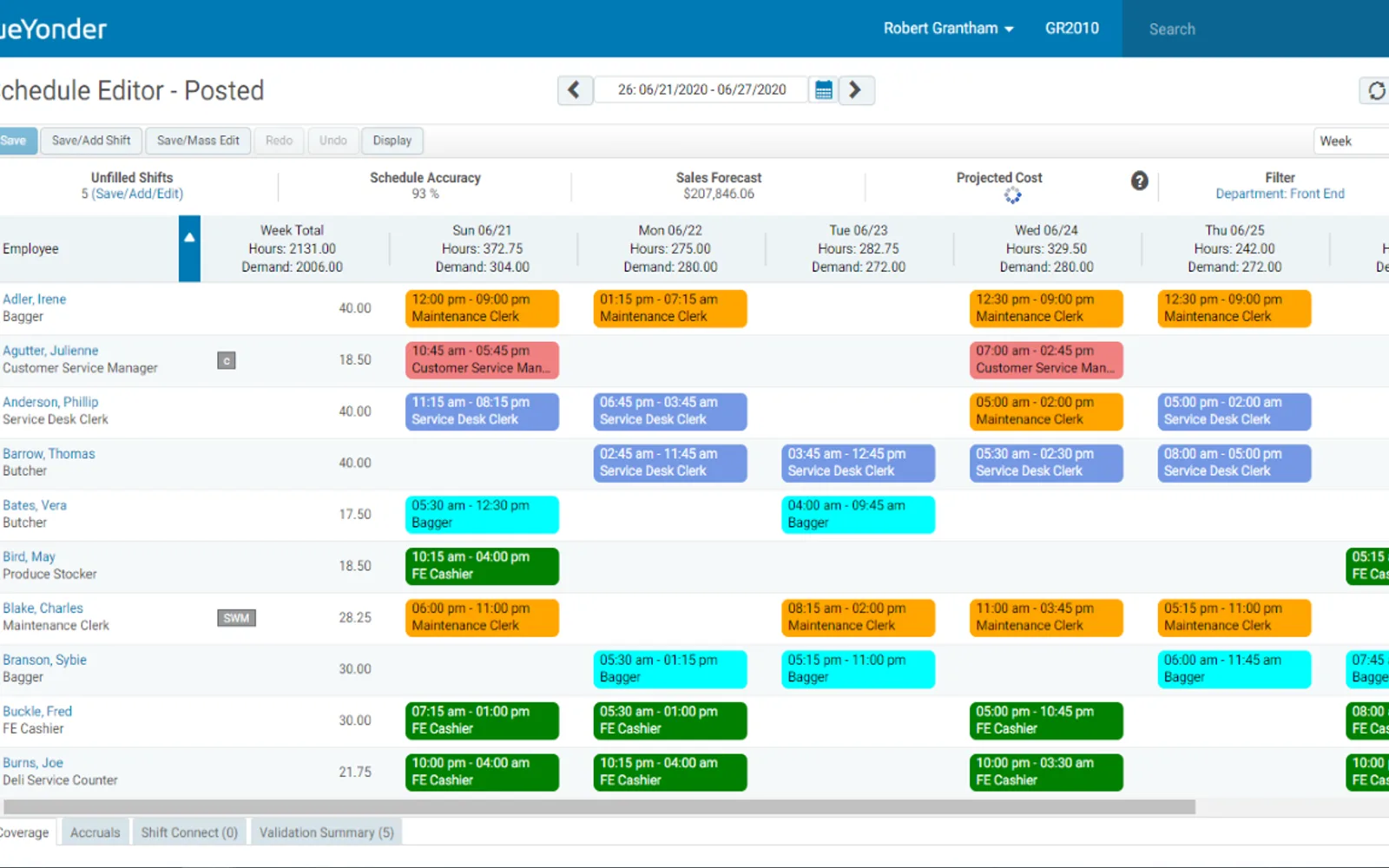Select Barrow's Thursday 08:00 am - 05:00 pm shift
The height and width of the screenshot is (868, 1389).
coord(1234,463)
